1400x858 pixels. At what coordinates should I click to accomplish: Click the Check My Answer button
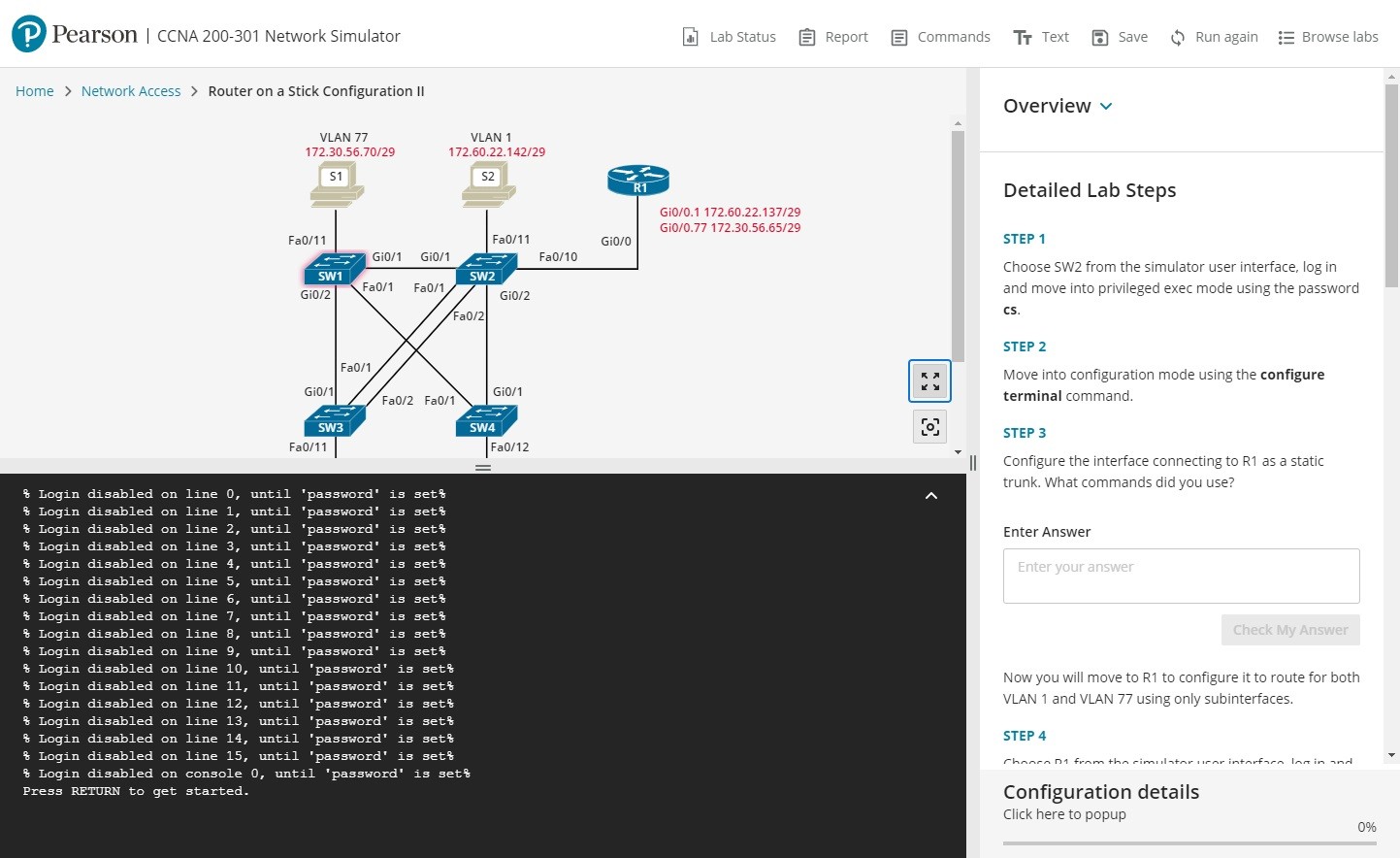click(1290, 630)
